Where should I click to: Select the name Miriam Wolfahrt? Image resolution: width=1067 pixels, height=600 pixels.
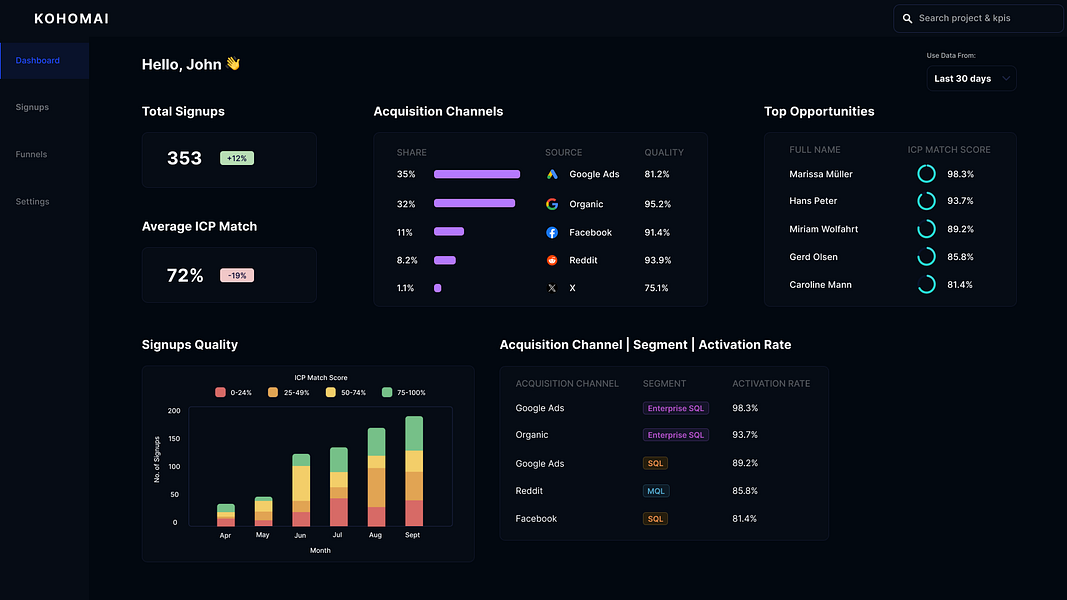coord(823,229)
